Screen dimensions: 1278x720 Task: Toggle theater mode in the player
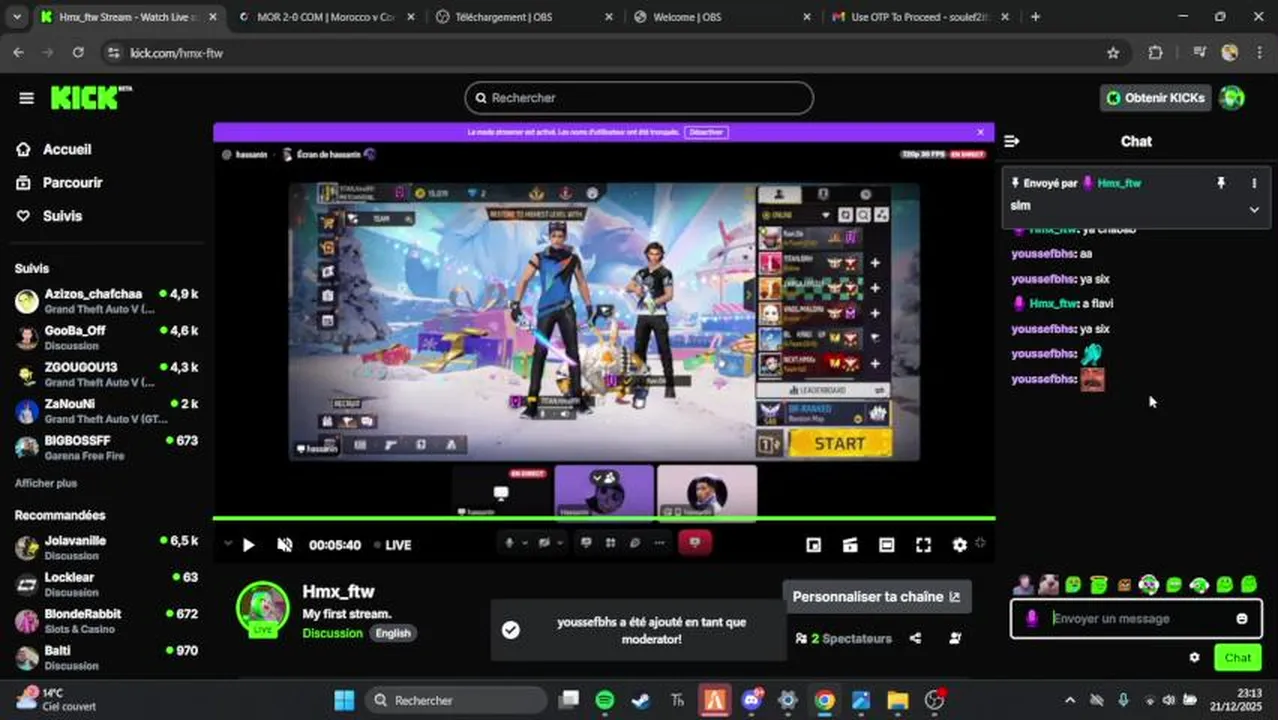[x=887, y=545]
